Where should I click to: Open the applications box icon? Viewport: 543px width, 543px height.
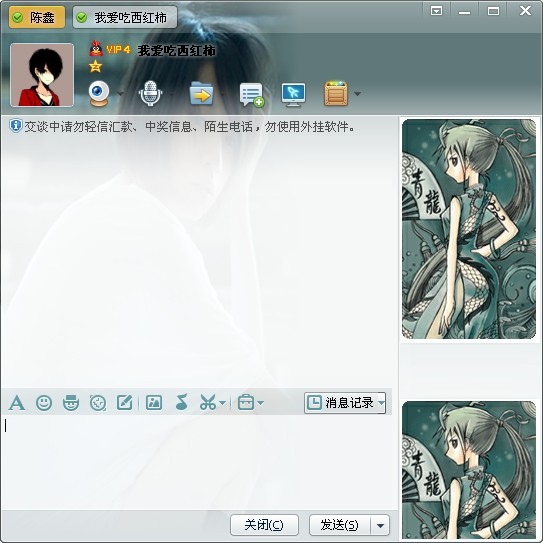pos(336,94)
